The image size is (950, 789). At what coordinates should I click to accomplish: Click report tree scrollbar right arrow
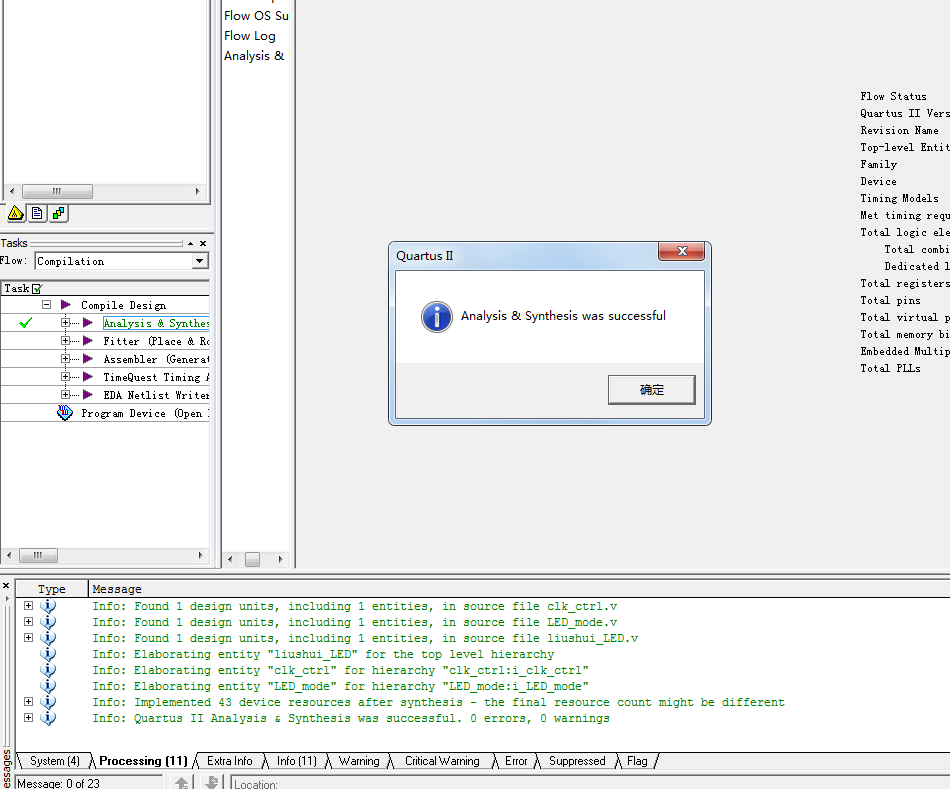pos(280,559)
